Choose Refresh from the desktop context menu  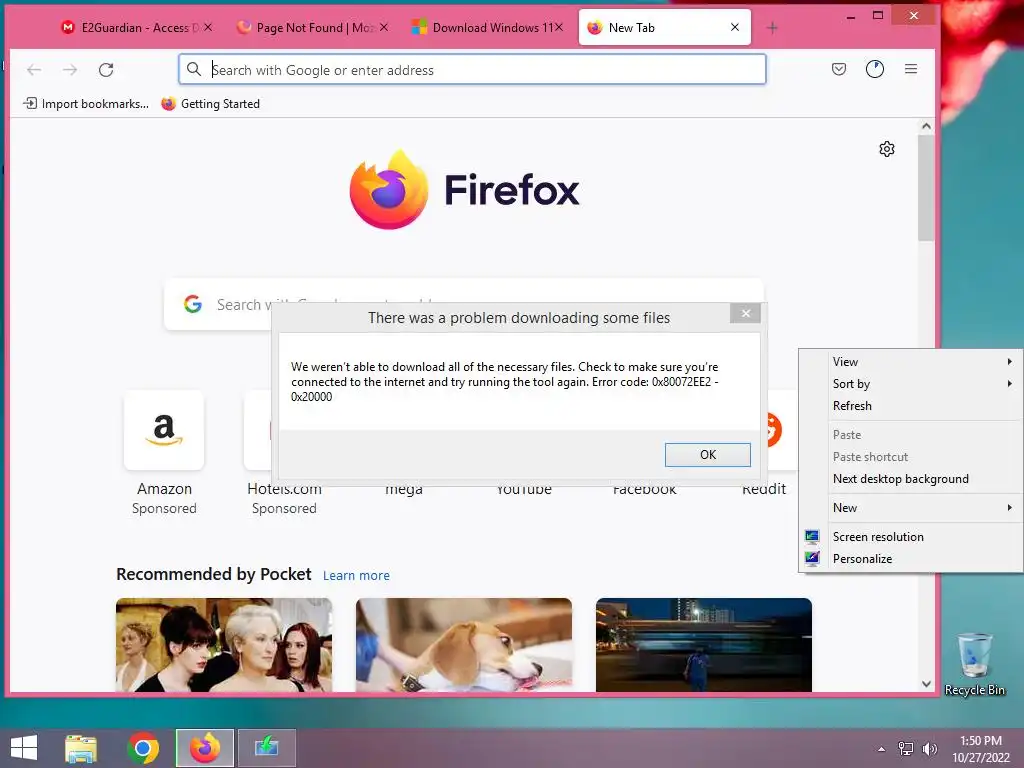(x=911, y=406)
